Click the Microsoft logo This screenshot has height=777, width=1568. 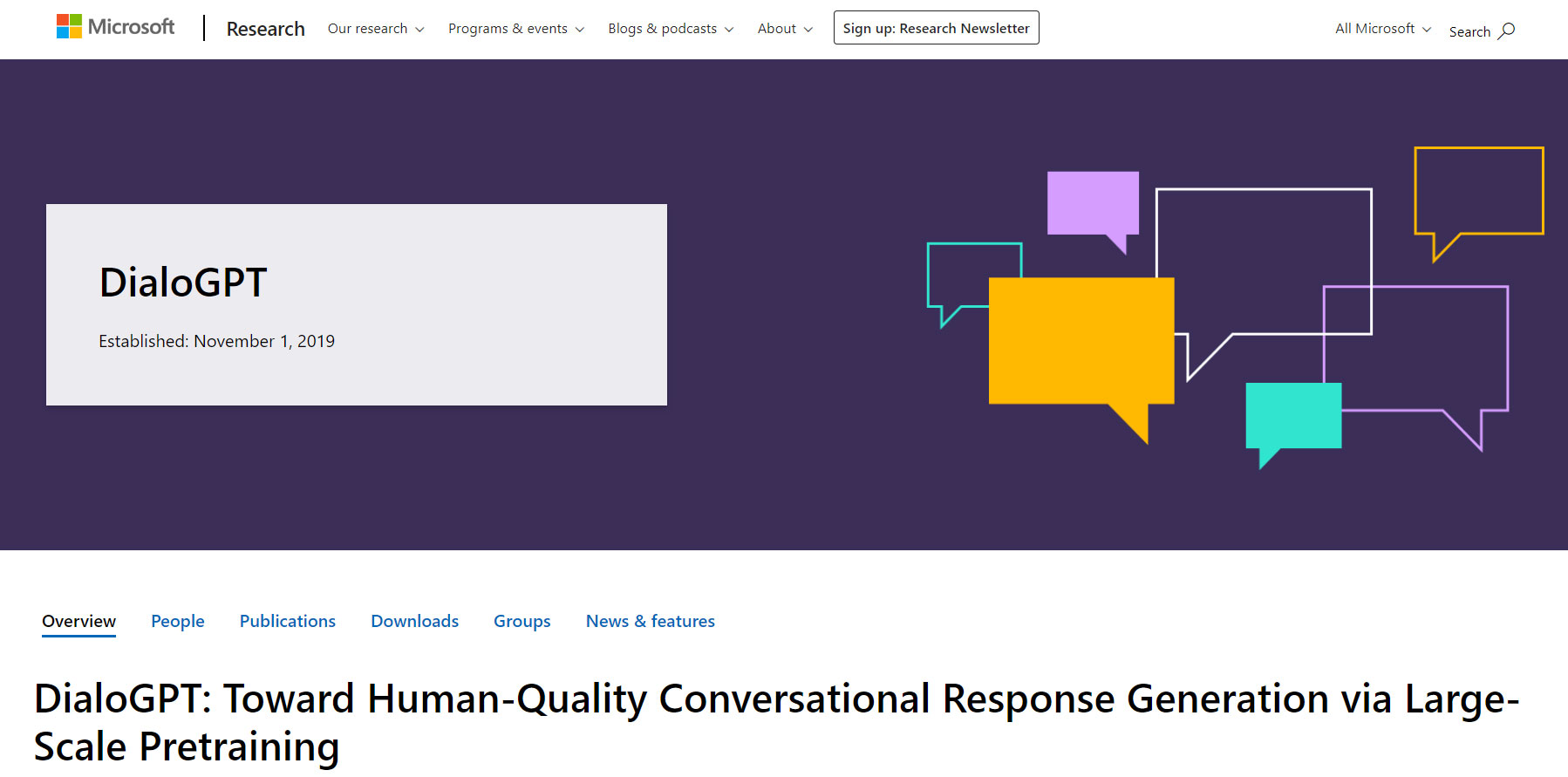[115, 27]
